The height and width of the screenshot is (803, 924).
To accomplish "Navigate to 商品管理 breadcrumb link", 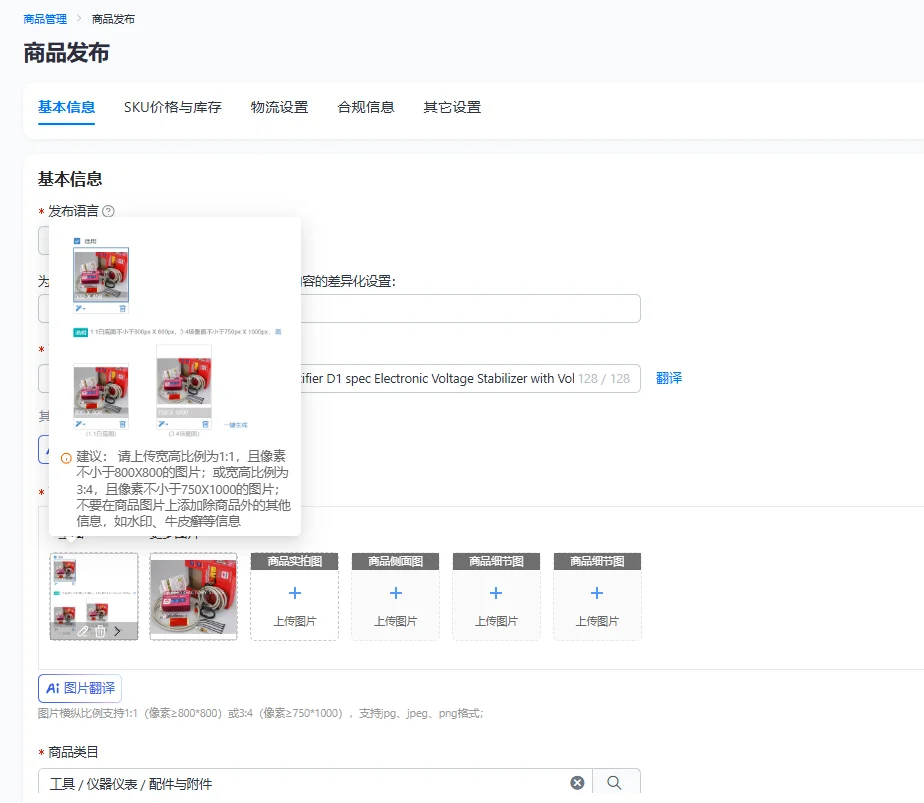I will pyautogui.click(x=45, y=19).
